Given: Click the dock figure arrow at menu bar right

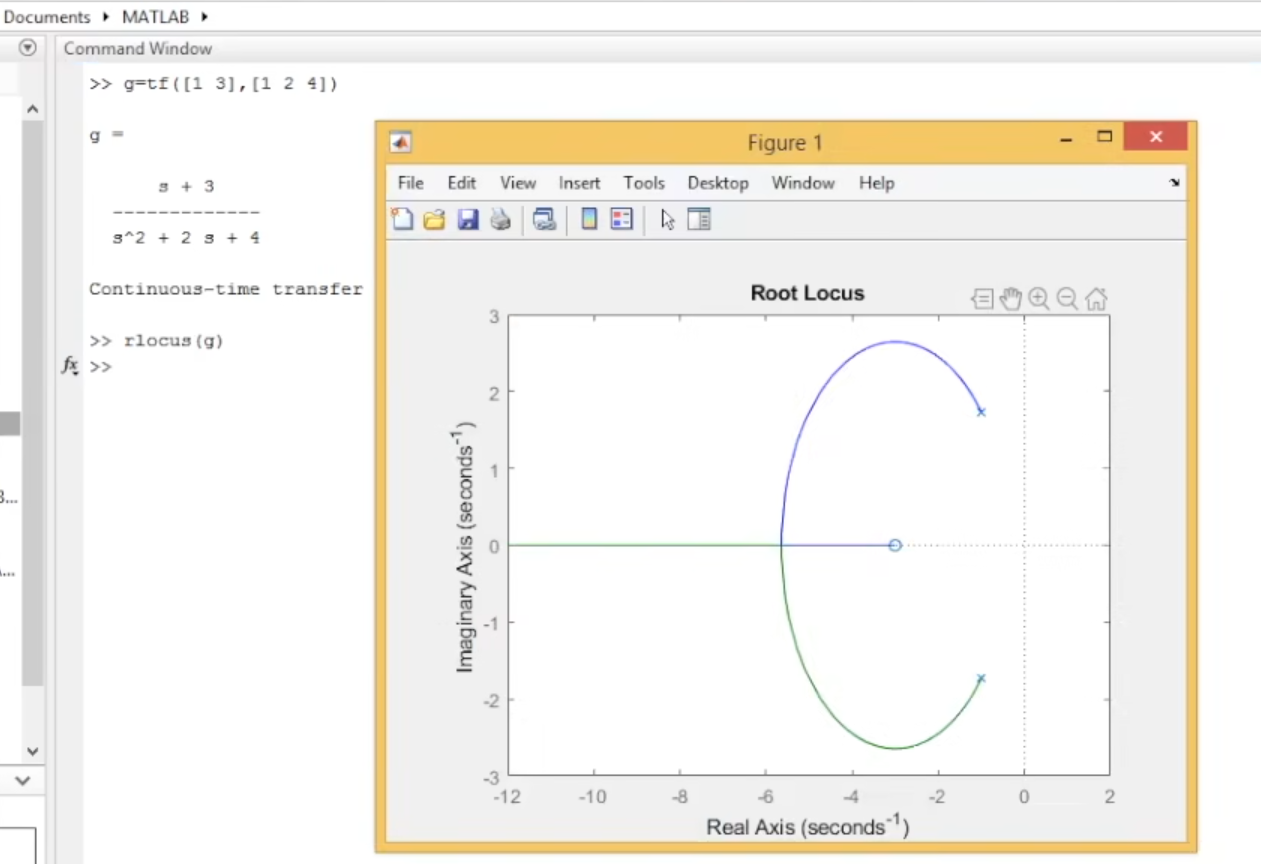Looking at the screenshot, I should click(1174, 183).
